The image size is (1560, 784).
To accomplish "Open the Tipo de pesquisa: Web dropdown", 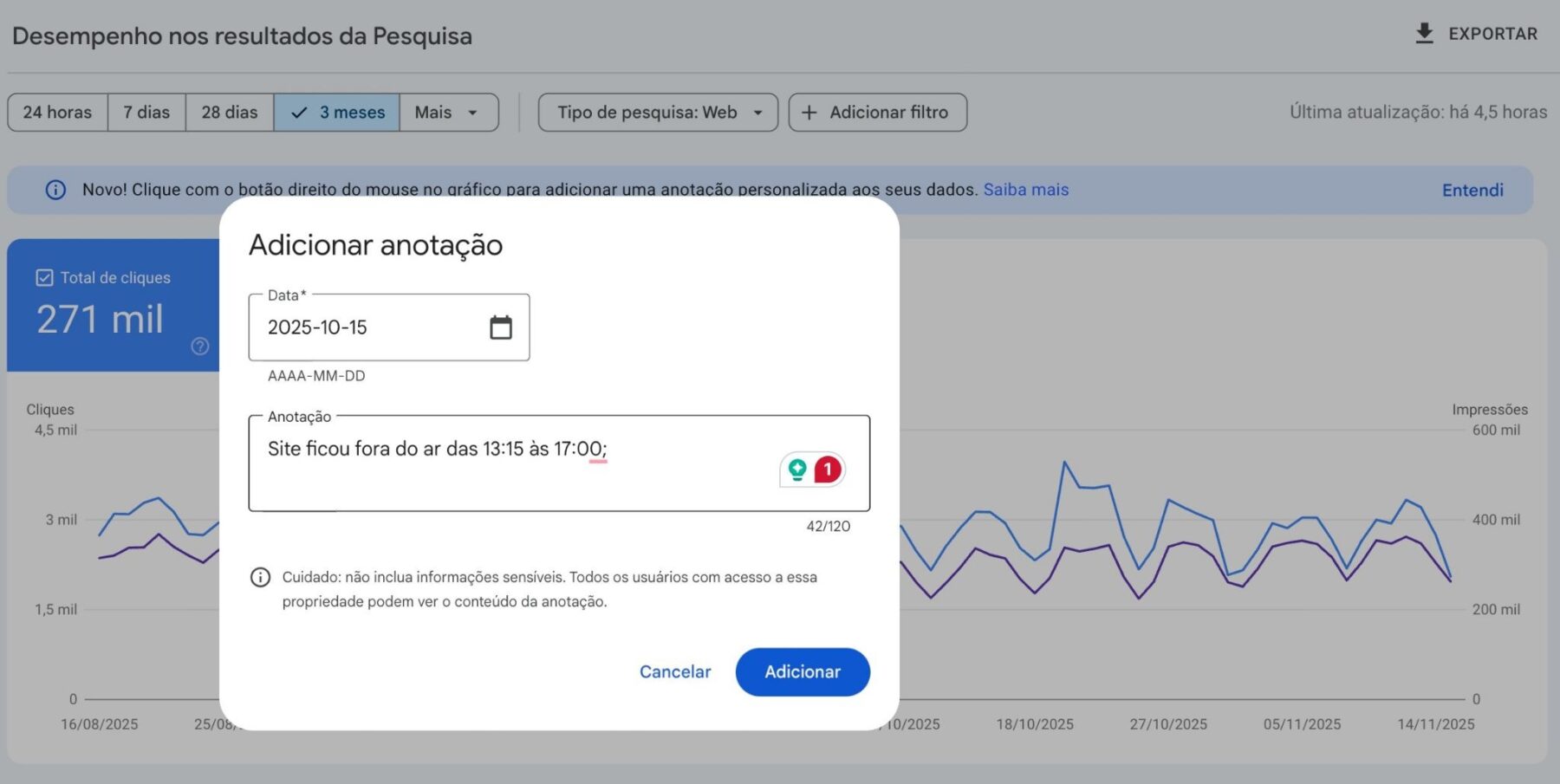I will (x=657, y=112).
